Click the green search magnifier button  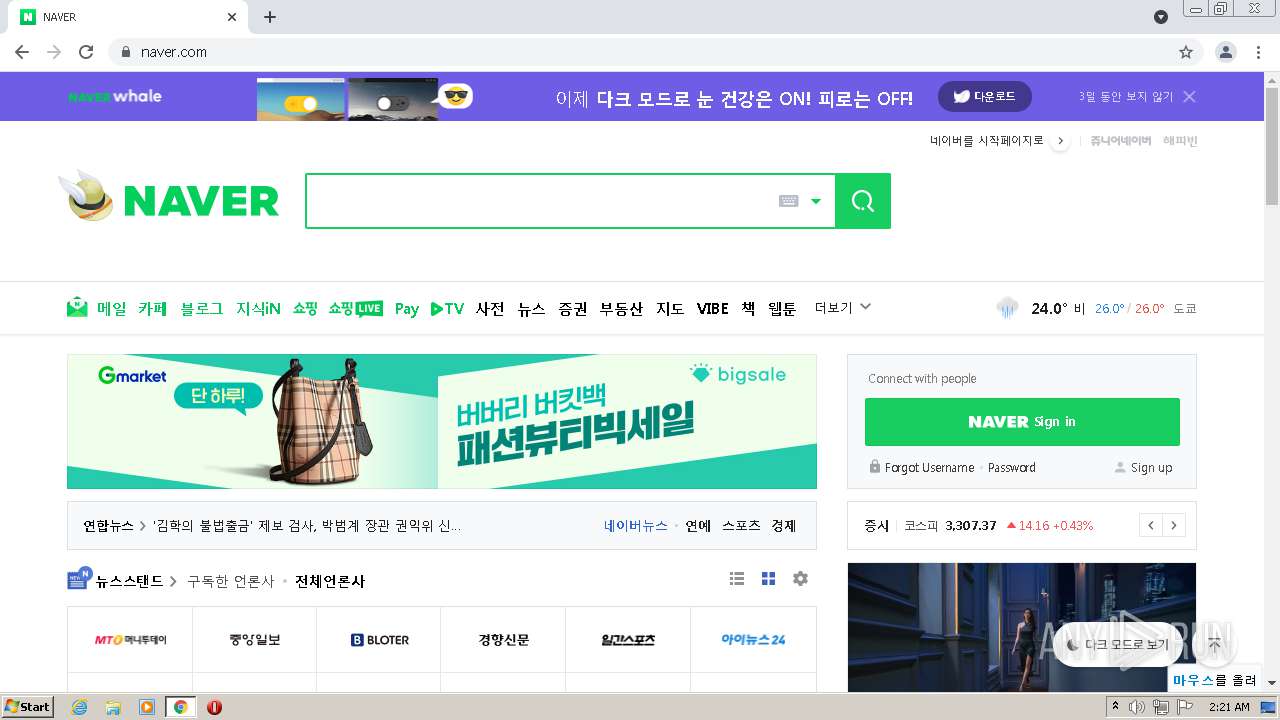tap(863, 201)
